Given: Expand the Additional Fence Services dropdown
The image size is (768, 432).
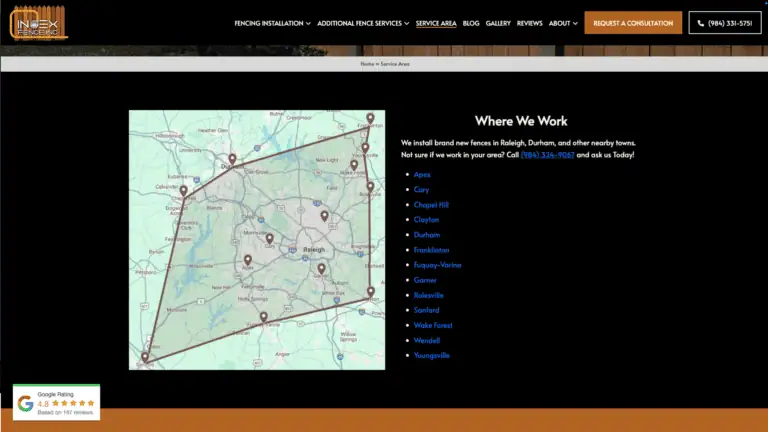Looking at the screenshot, I should [x=363, y=23].
